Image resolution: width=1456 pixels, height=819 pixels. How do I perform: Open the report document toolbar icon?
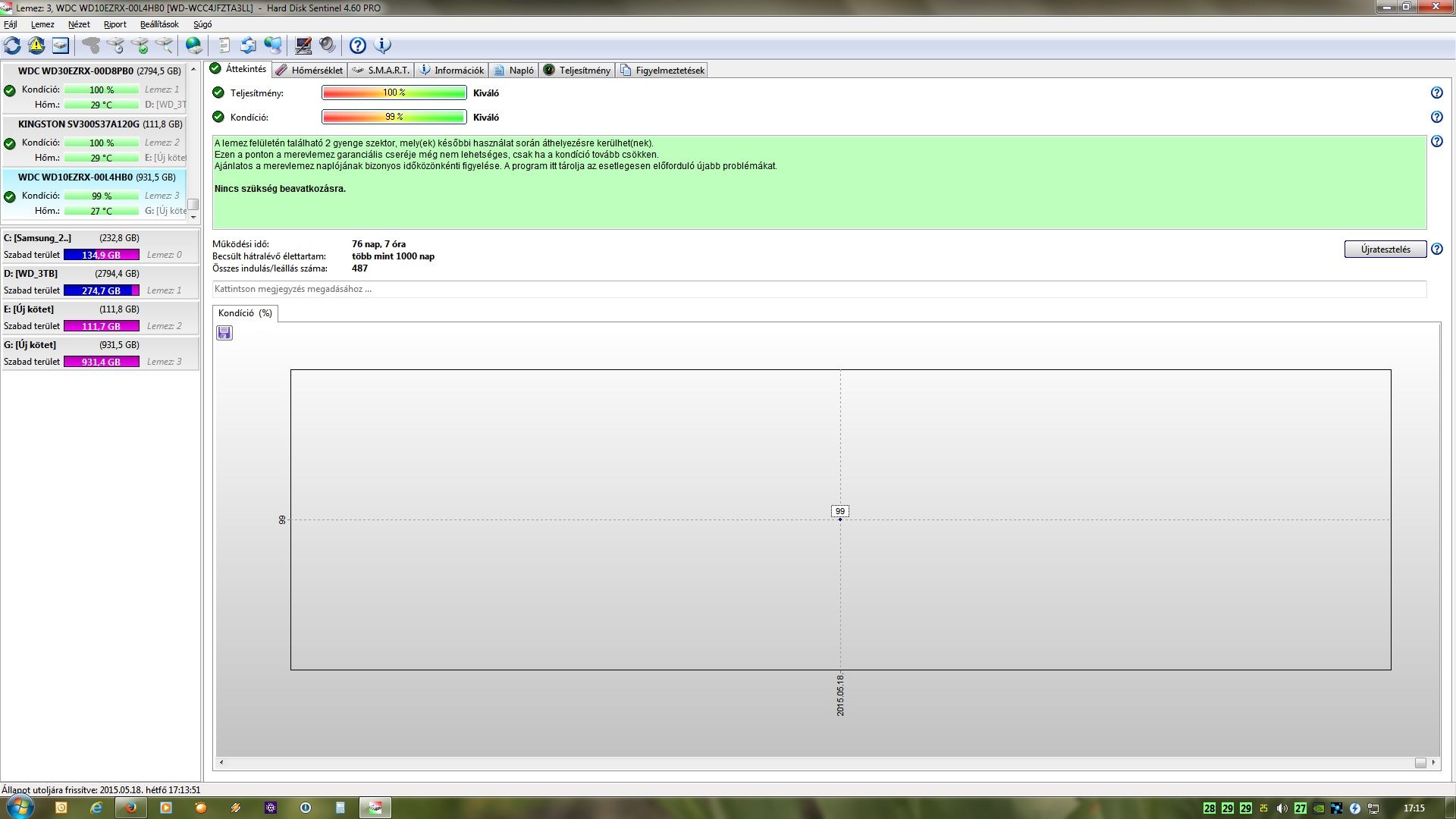224,45
